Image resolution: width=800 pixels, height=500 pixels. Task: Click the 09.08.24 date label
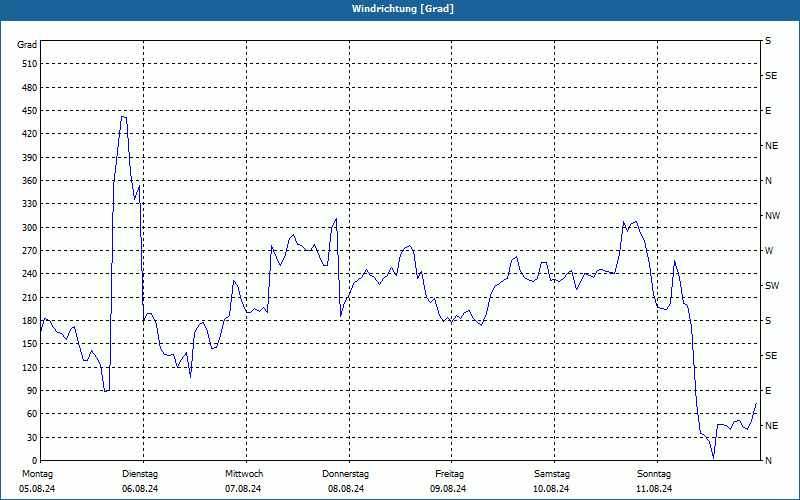pos(448,489)
